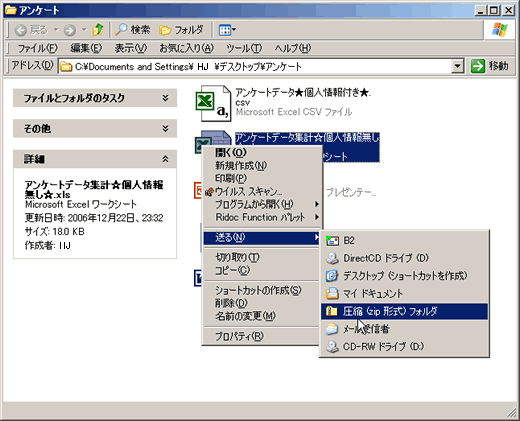Screen dimensions: 520x421
Task: Open the 編集(E) menu
Action: 86,48
